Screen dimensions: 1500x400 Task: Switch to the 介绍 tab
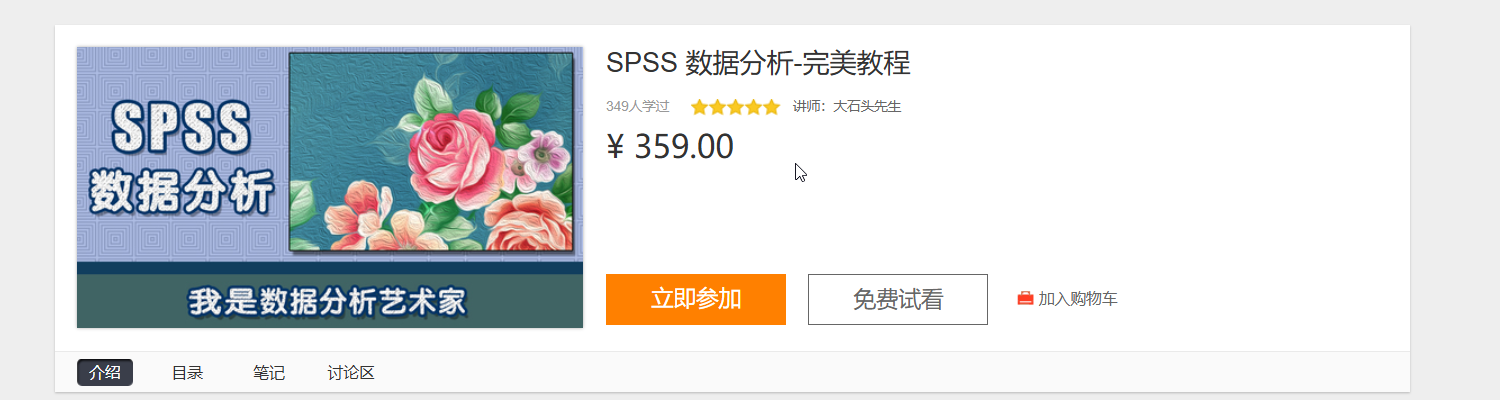[105, 373]
